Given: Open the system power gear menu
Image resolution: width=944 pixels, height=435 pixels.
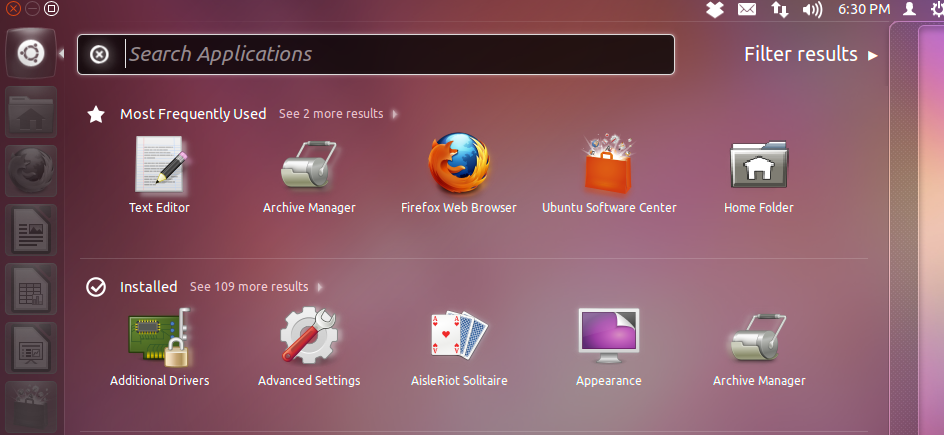Looking at the screenshot, I should coord(937,9).
